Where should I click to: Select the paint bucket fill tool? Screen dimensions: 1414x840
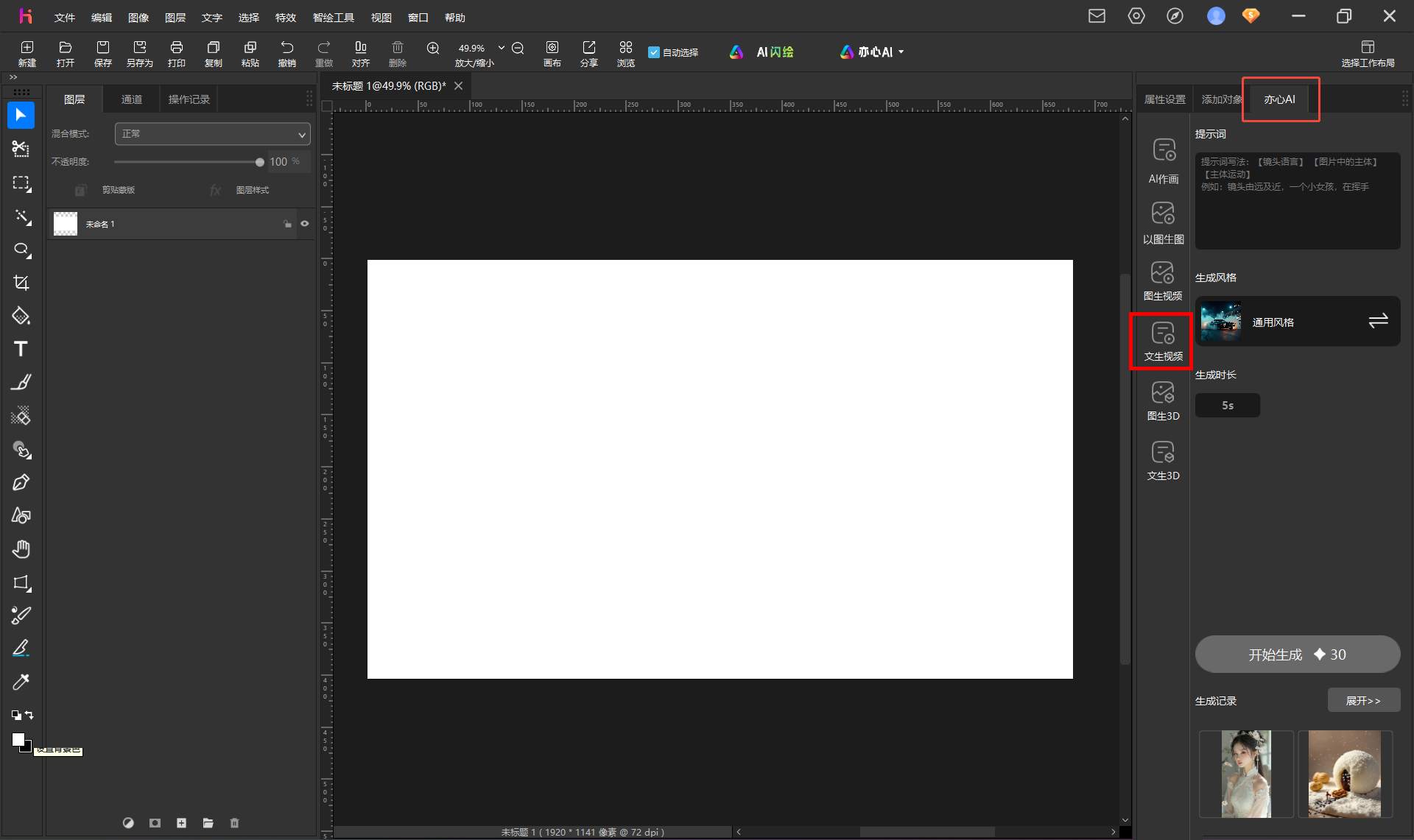(x=21, y=317)
